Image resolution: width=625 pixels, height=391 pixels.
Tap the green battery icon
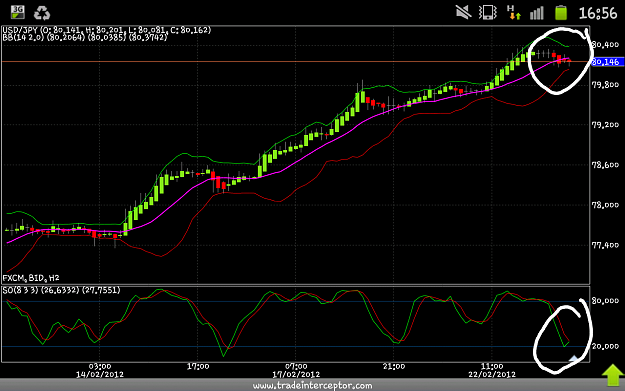tap(561, 13)
